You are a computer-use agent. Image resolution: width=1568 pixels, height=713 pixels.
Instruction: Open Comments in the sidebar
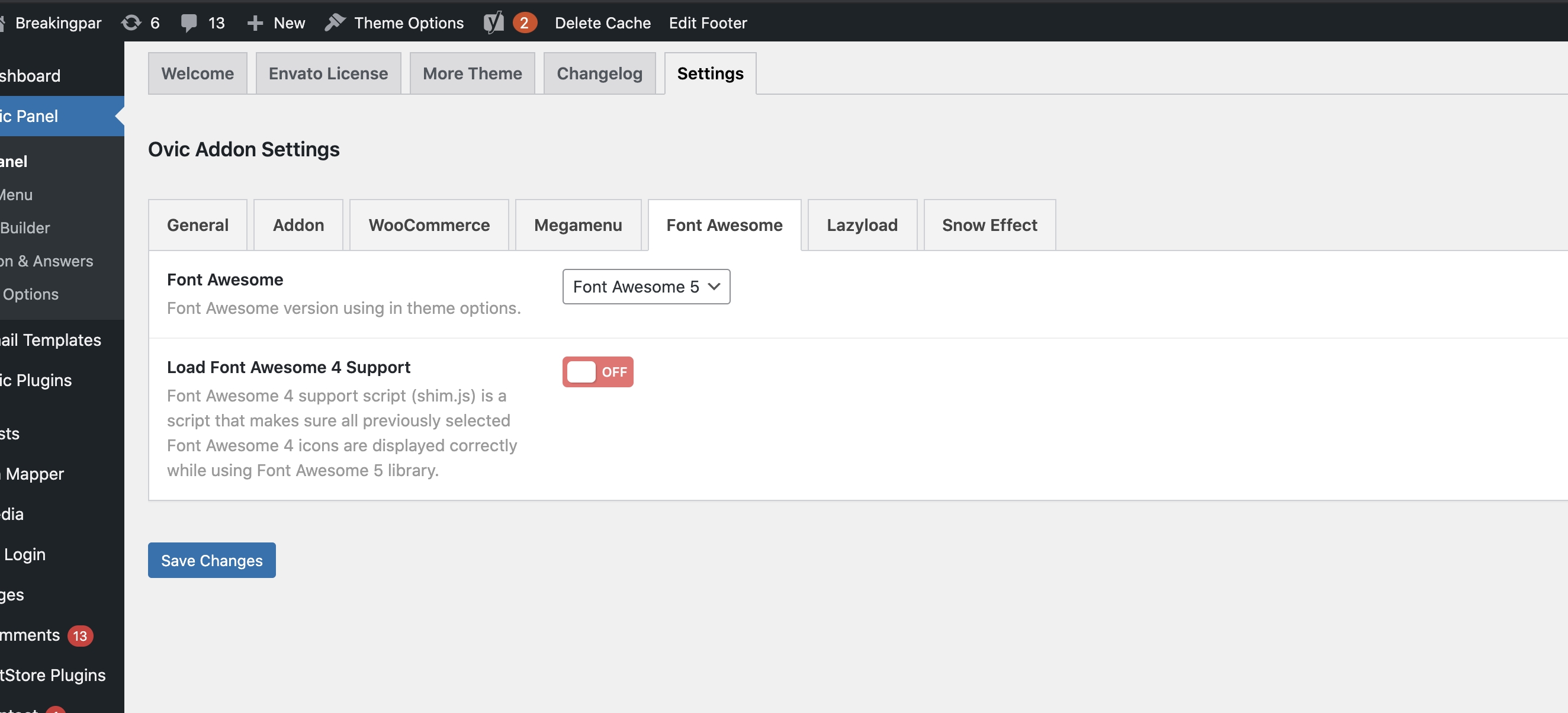[x=30, y=635]
